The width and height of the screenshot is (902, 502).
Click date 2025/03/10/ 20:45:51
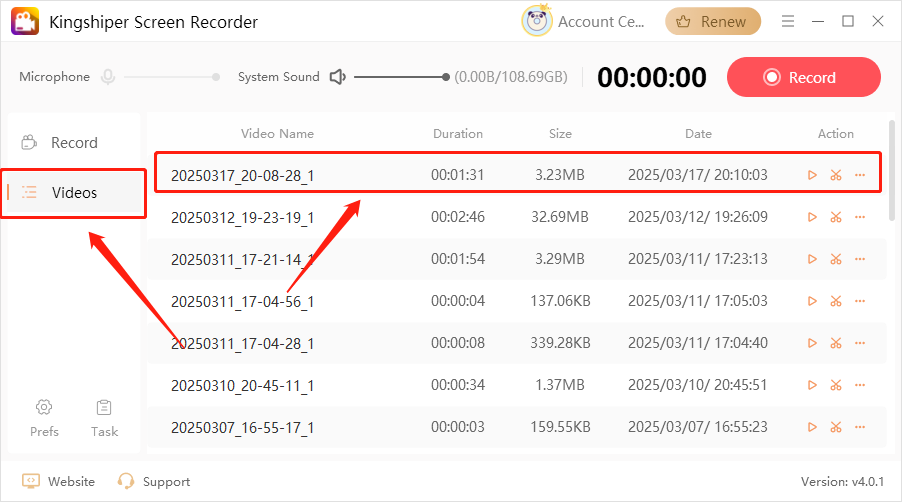698,385
